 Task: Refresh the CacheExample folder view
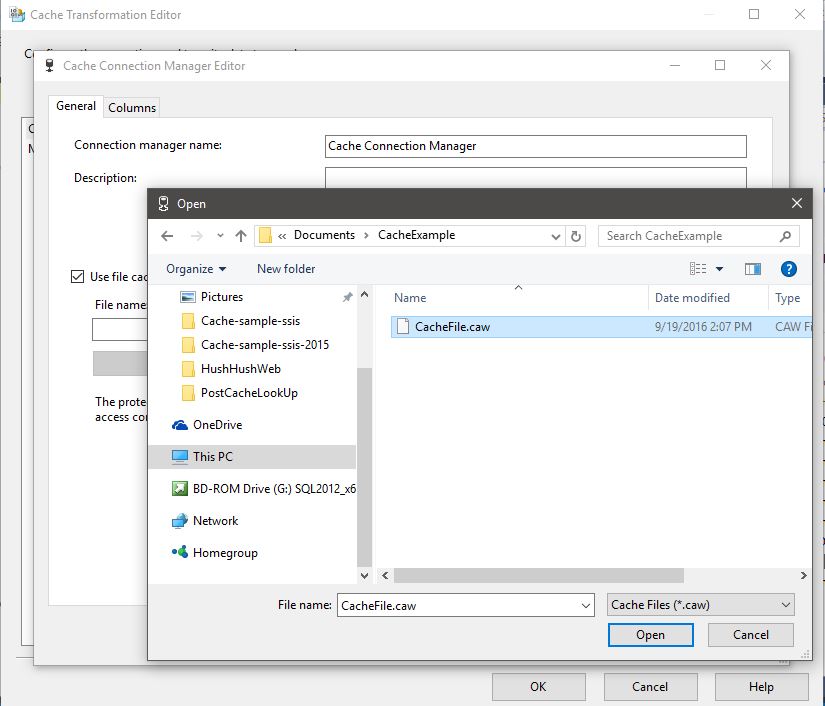pos(576,236)
